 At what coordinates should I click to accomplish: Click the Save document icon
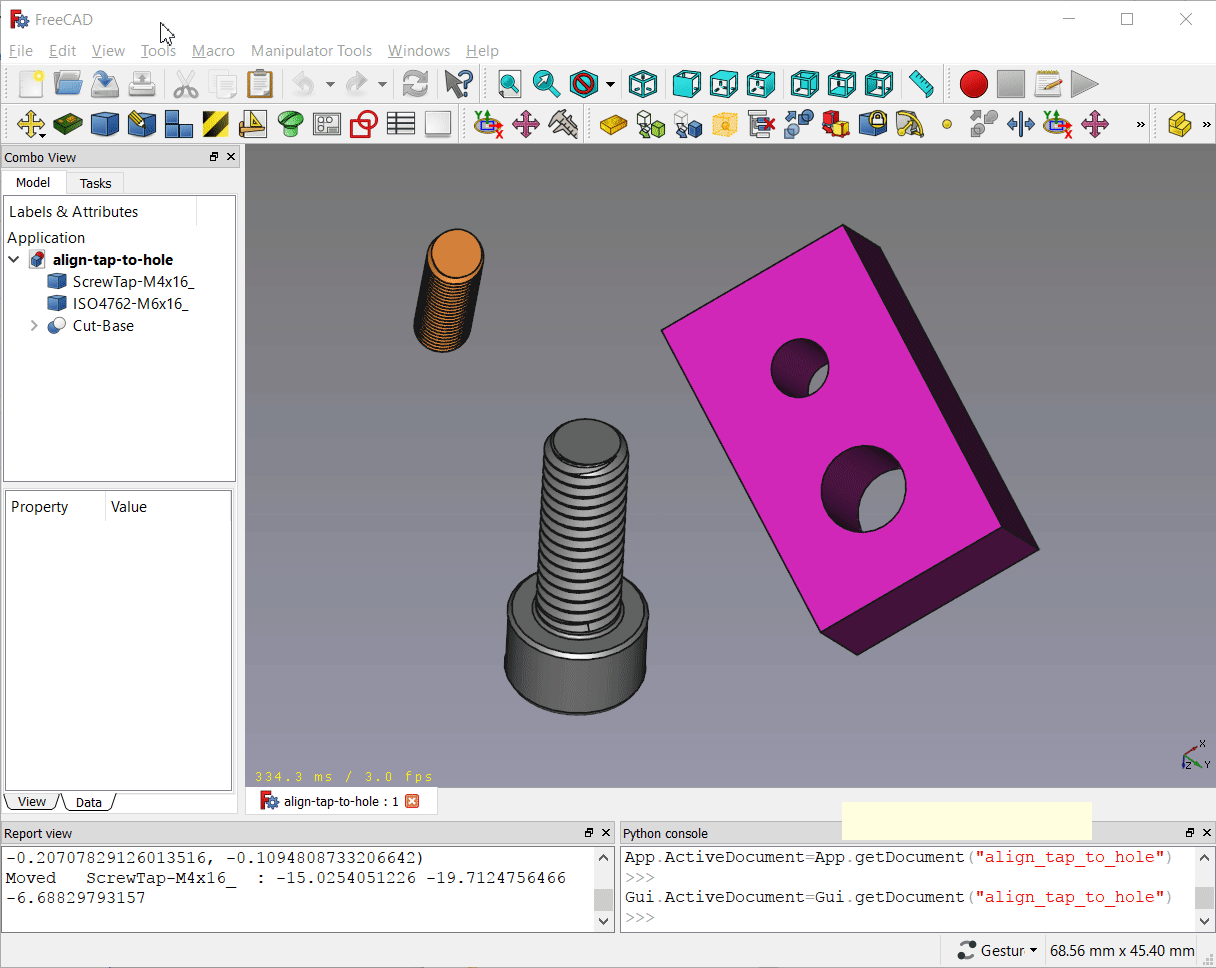[105, 83]
